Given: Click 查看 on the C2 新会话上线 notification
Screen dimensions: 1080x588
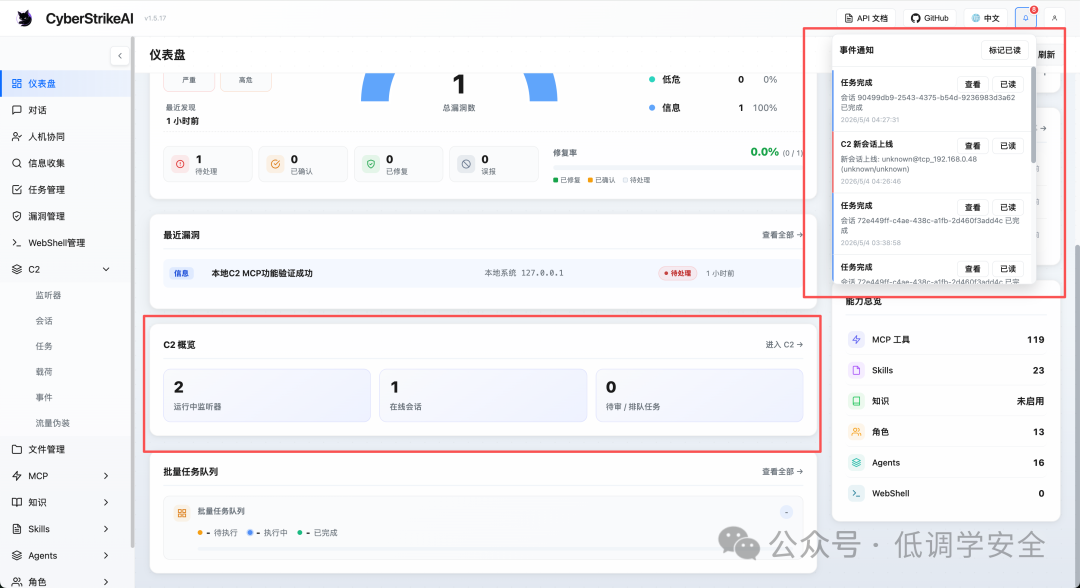Looking at the screenshot, I should pos(973,146).
